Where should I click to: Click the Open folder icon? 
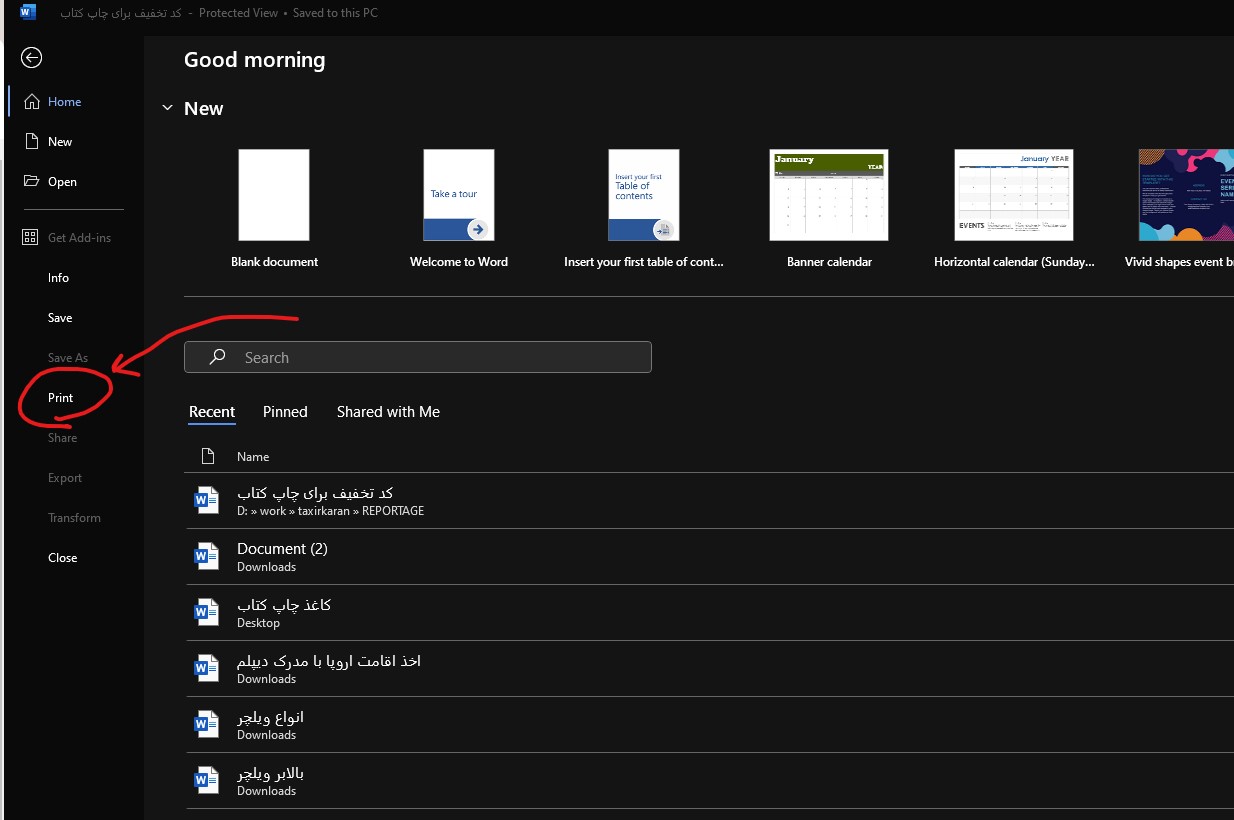pos(32,182)
